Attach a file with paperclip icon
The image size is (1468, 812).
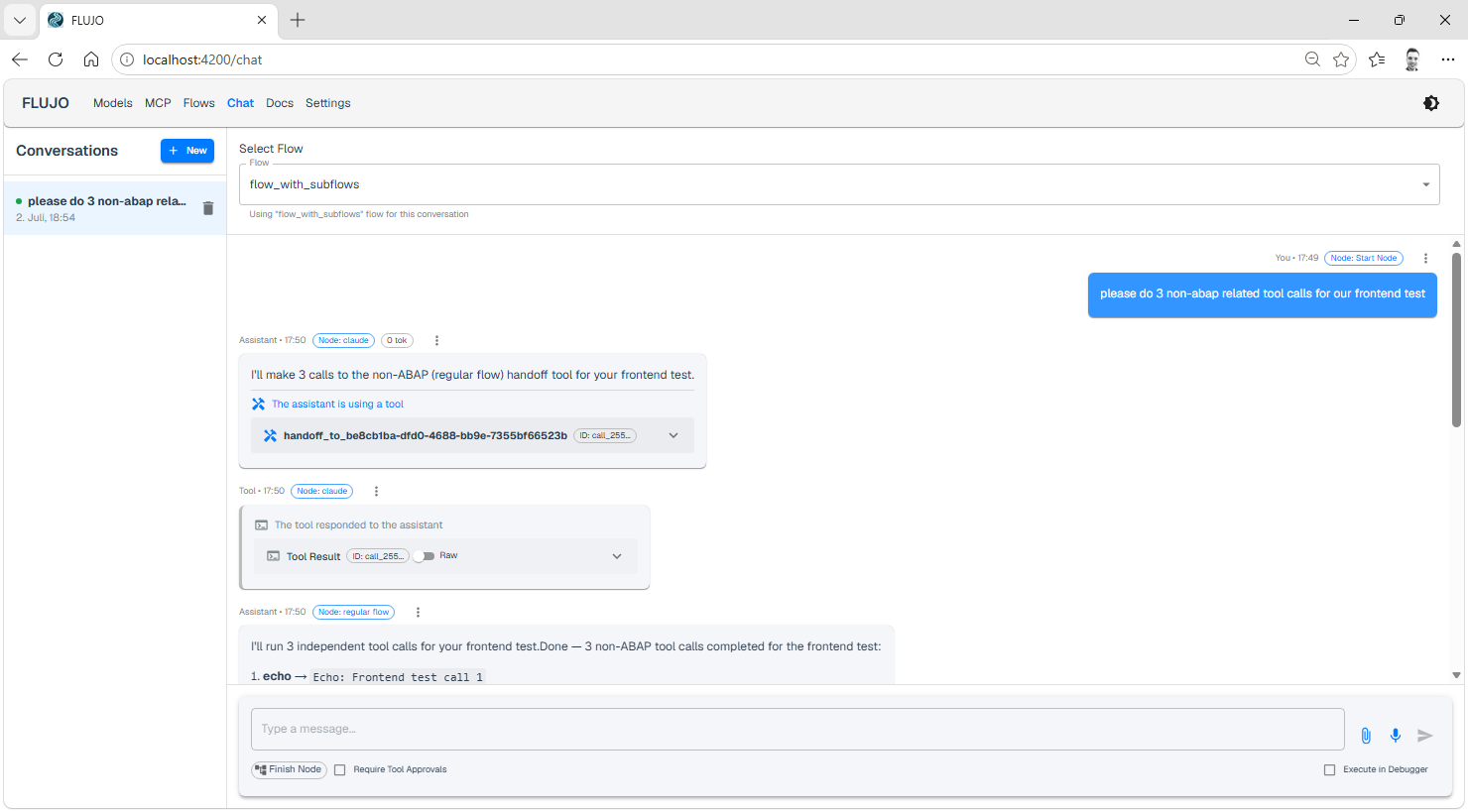tap(1366, 736)
